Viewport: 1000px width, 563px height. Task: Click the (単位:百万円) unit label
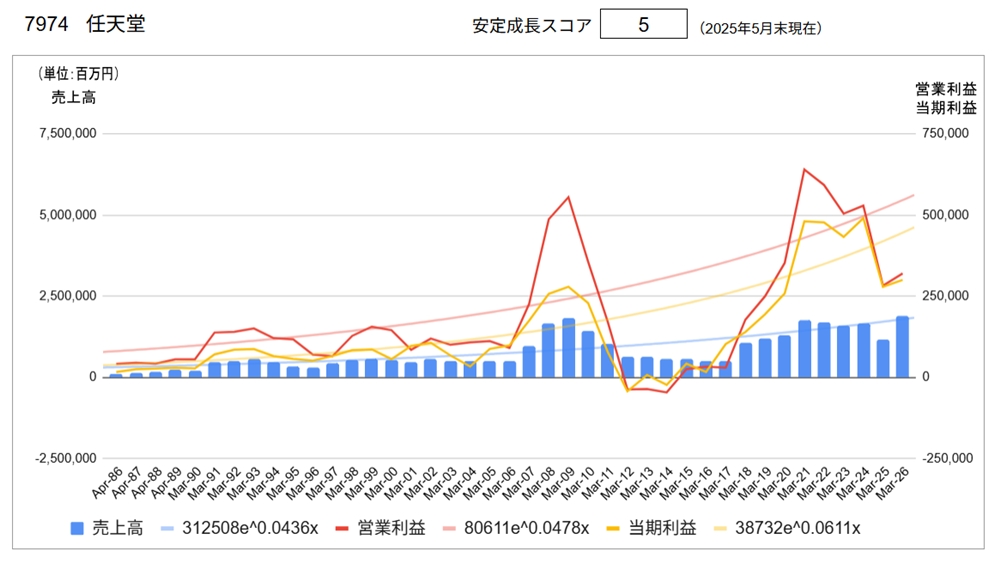[78, 74]
